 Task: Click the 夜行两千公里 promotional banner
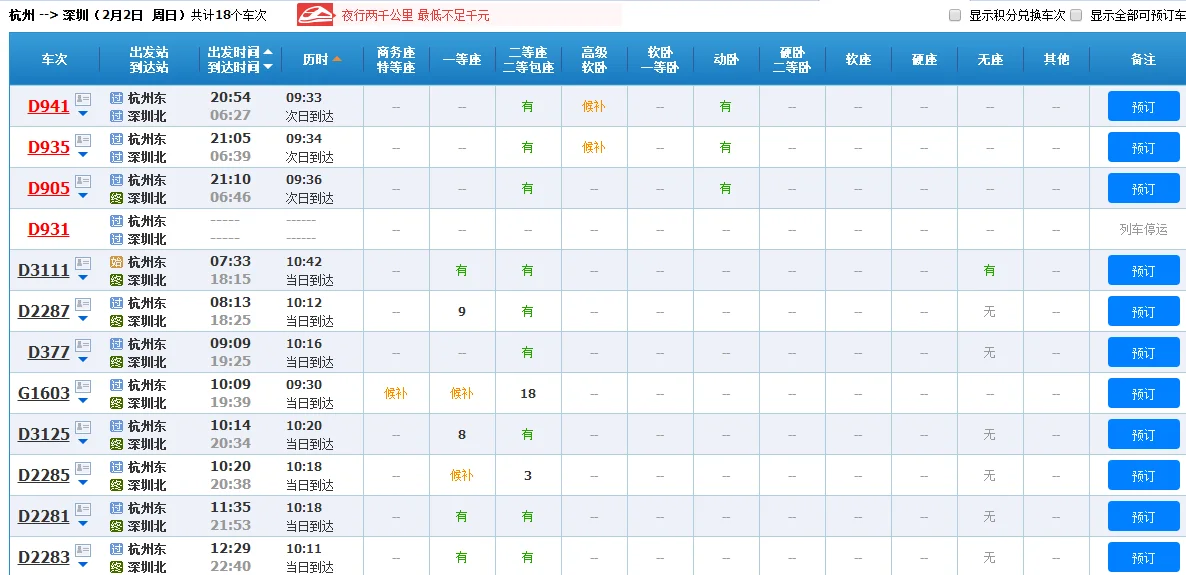click(459, 14)
